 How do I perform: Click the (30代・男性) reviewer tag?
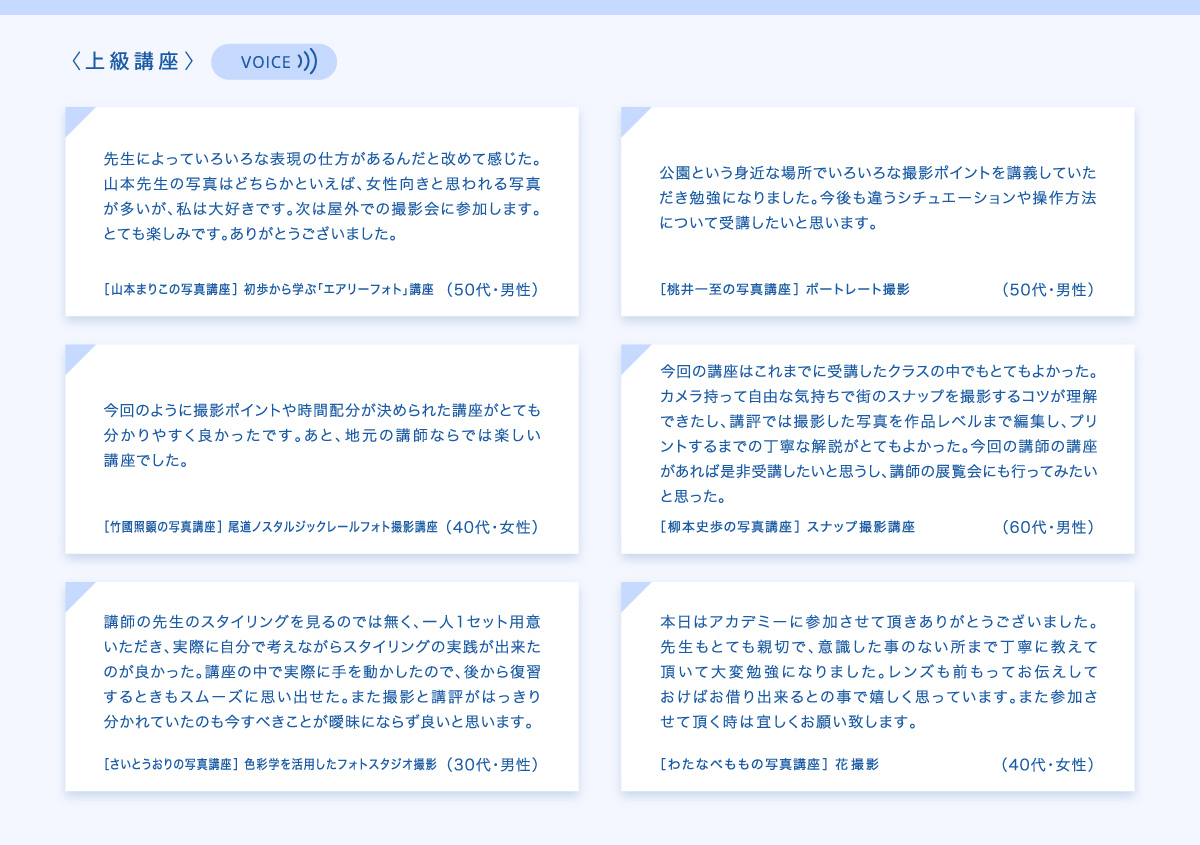[493, 765]
